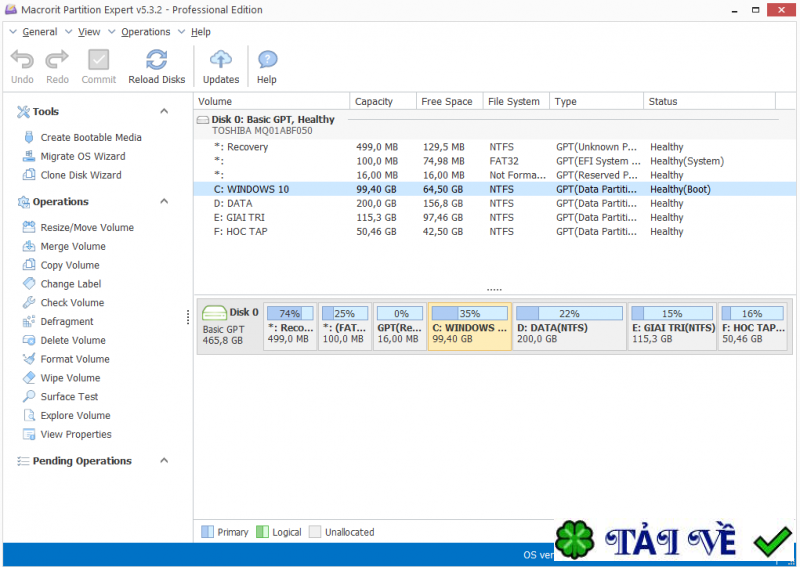Image resolution: width=800 pixels, height=567 pixels.
Task: Start Defragment operation
Action: (x=58, y=322)
